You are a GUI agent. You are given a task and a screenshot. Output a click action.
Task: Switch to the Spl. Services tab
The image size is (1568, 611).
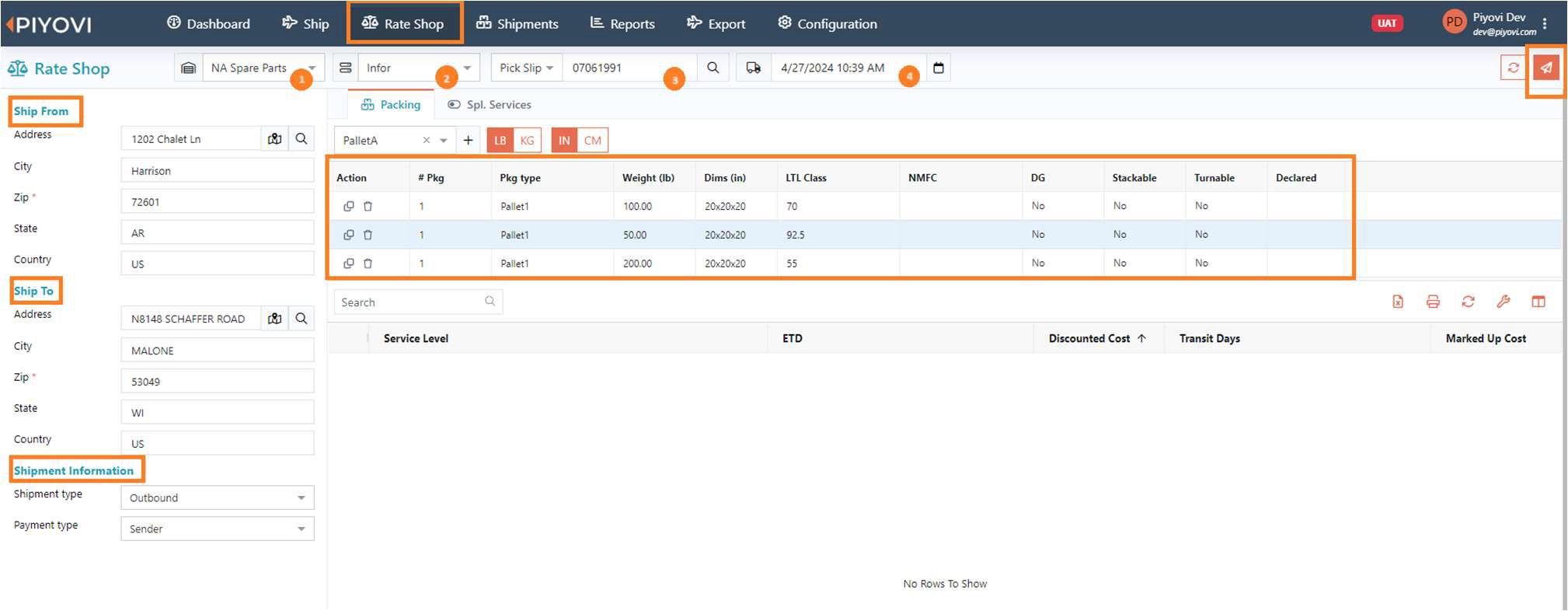coord(490,105)
